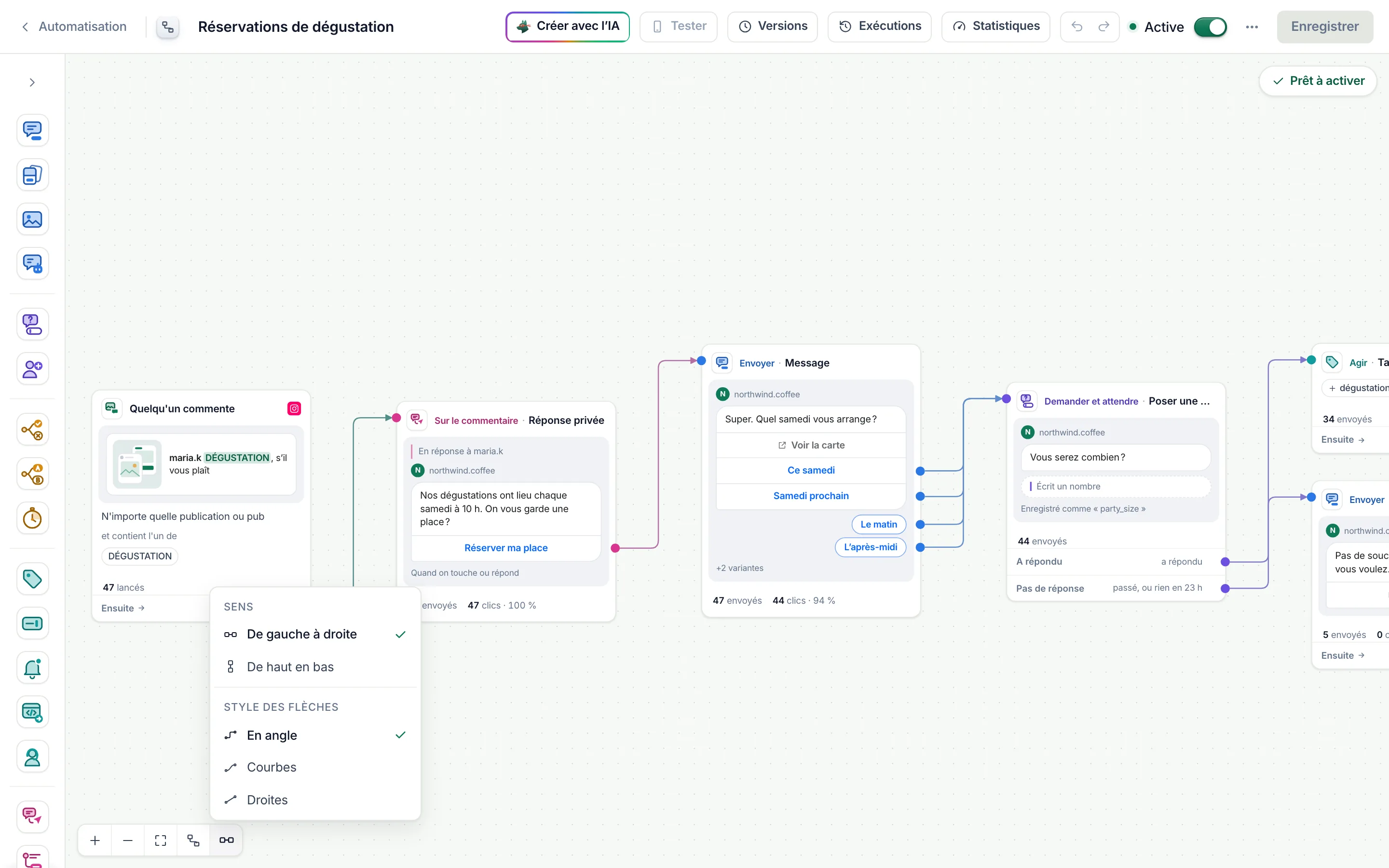
Task: Select the image block icon in sidebar
Action: (x=32, y=219)
